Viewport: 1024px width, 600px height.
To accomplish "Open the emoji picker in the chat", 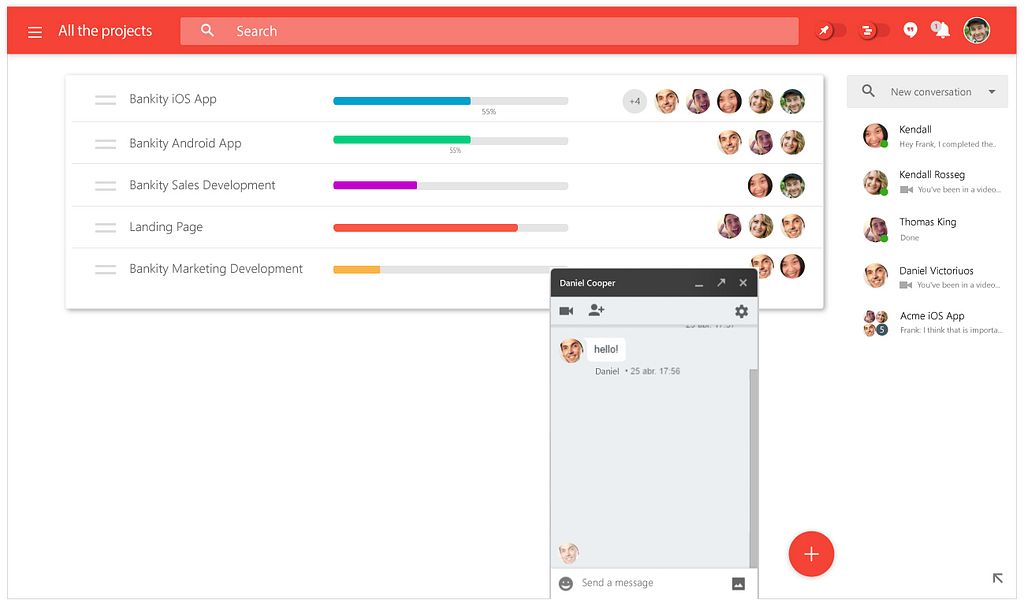I will click(566, 583).
